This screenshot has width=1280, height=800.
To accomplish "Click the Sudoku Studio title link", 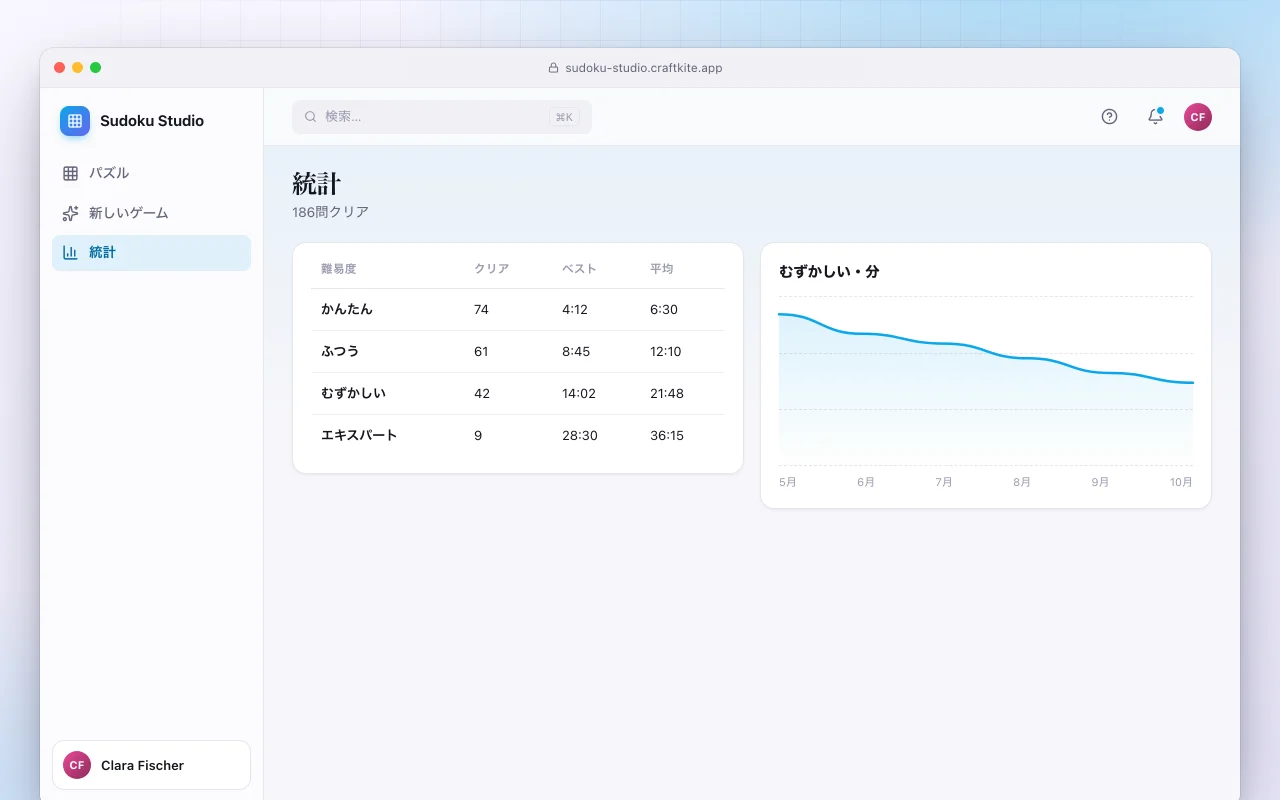I will click(x=152, y=121).
